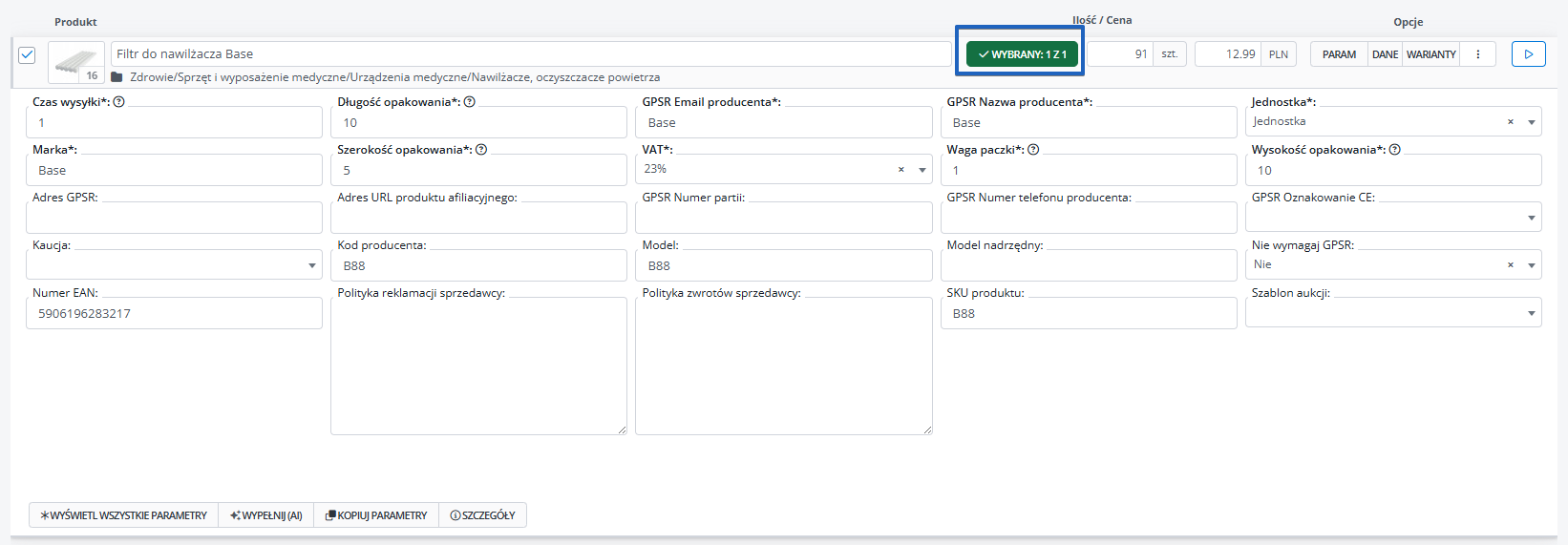Open the PARAM tab
This screenshot has width=1568, height=545.
(1339, 54)
